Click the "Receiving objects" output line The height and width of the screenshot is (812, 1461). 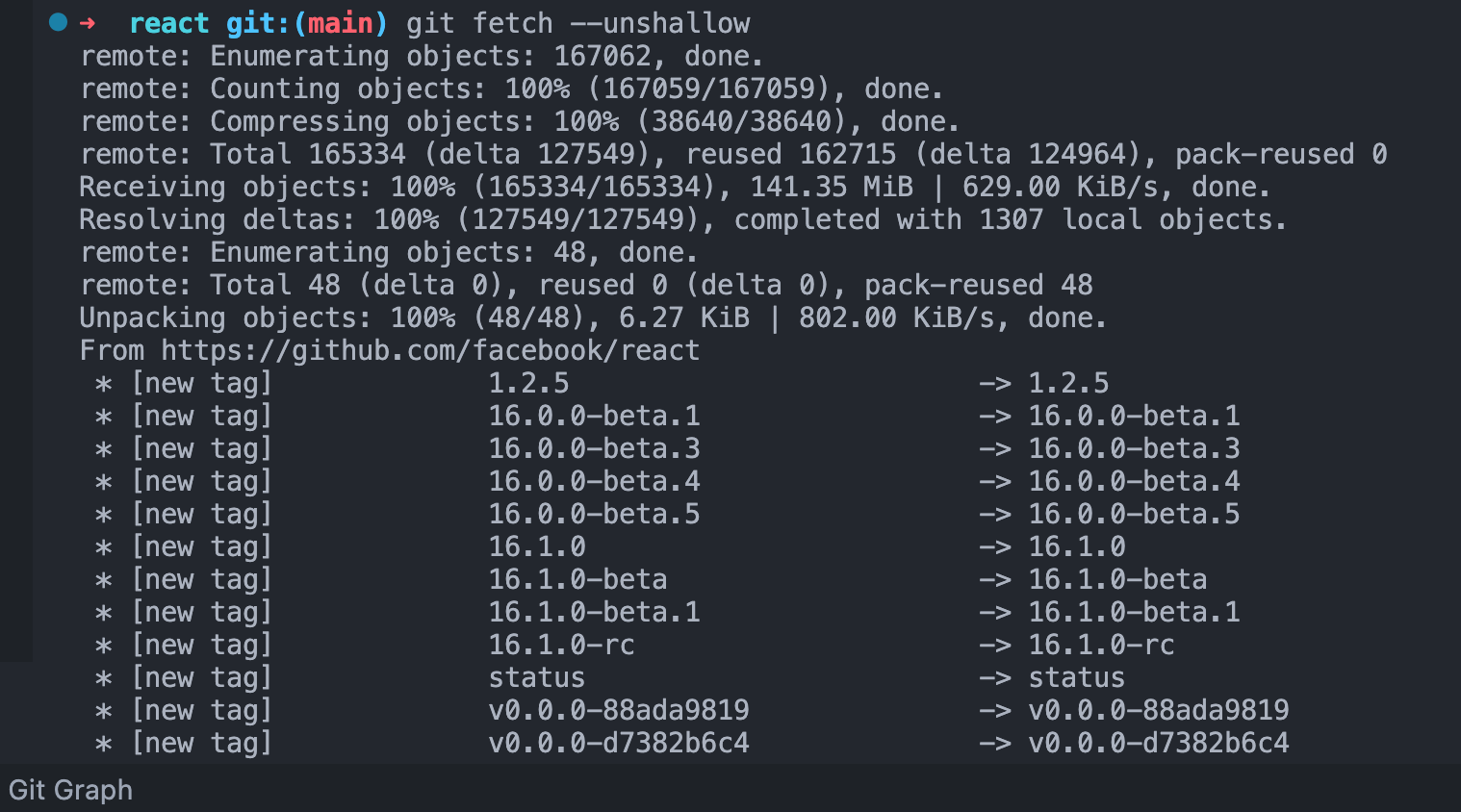tap(674, 187)
